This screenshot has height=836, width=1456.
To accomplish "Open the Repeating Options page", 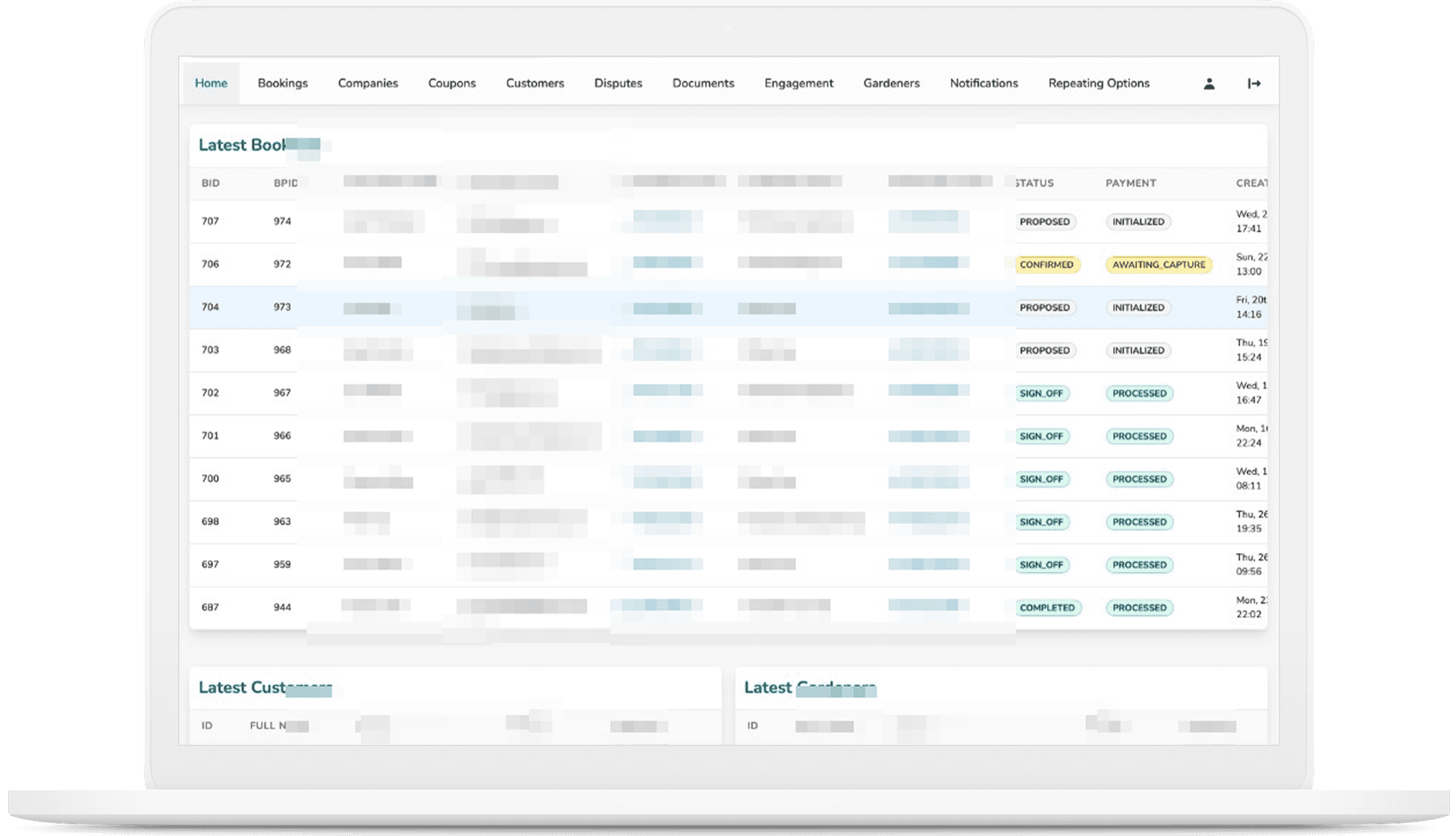I will 1098,83.
